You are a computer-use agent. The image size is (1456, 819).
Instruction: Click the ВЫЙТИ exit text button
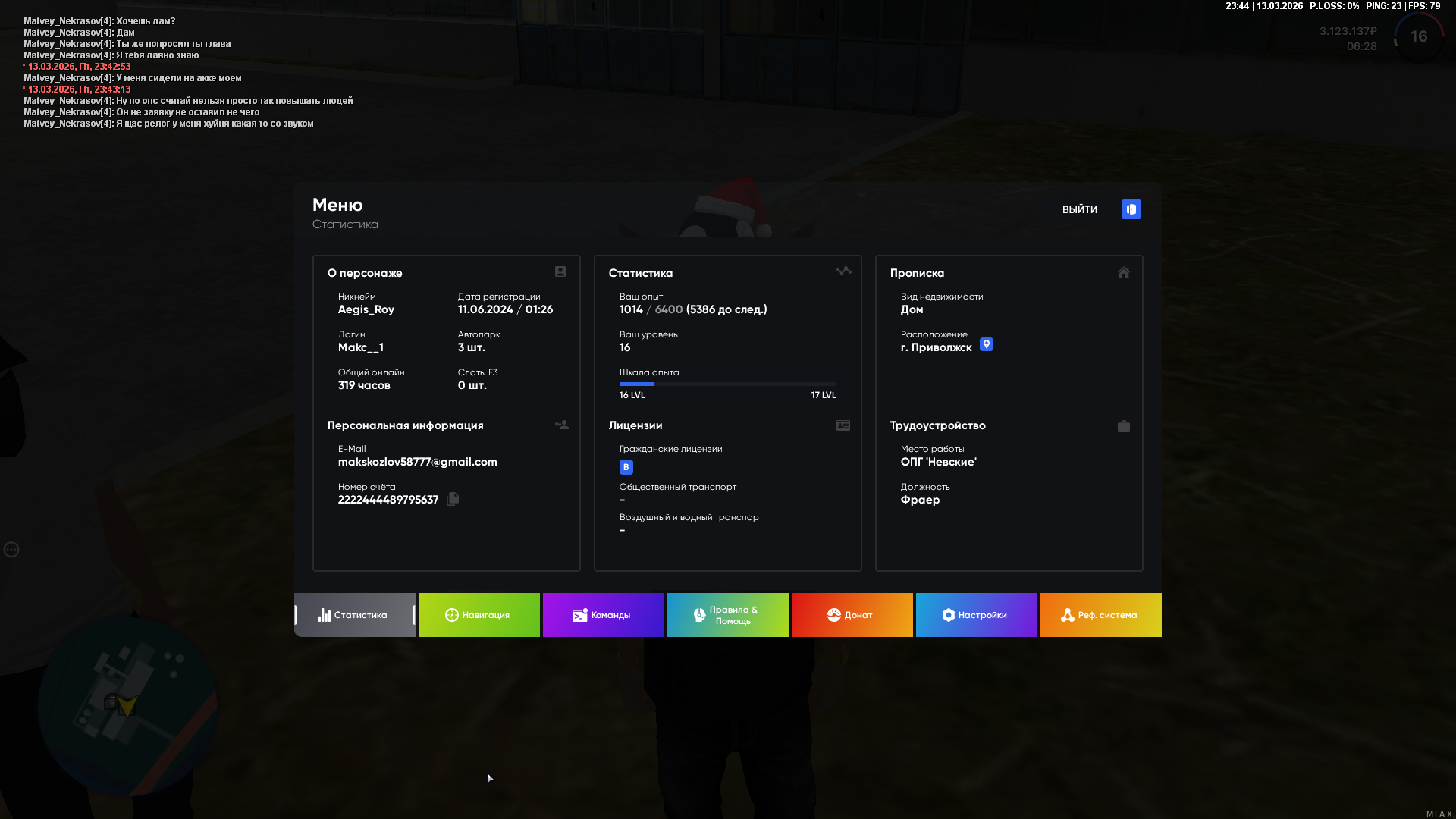click(1079, 210)
